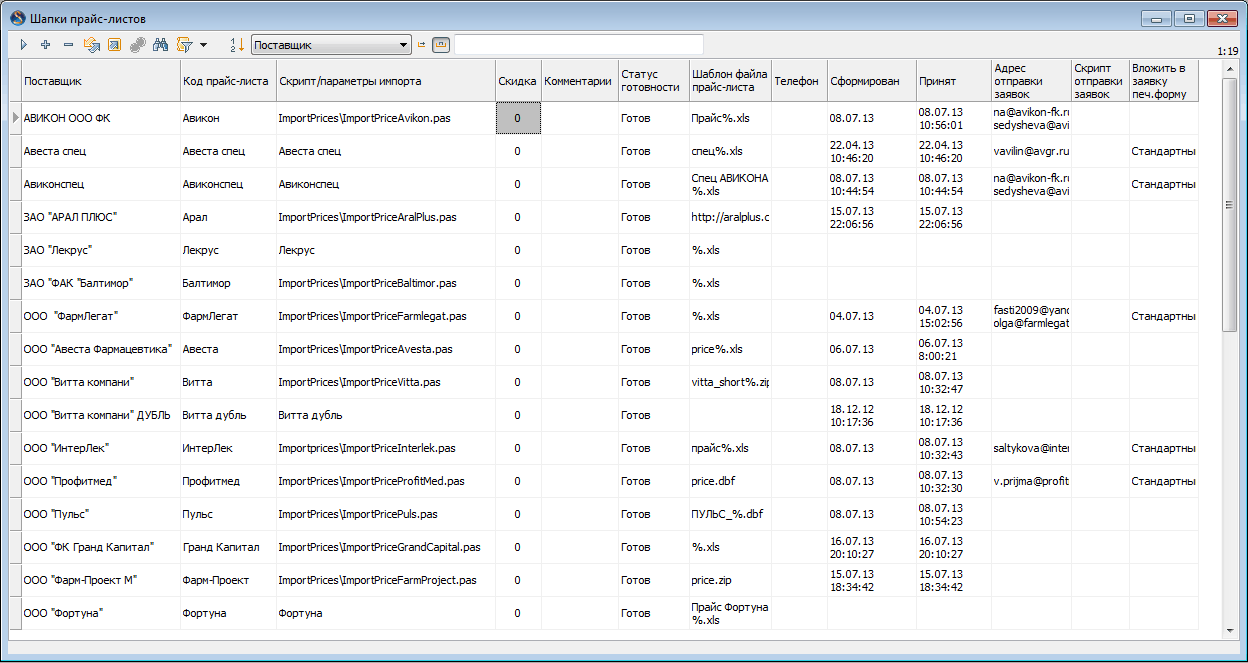This screenshot has height=663, width=1248.
Task: Click the vertical scrollbar thumb
Action: [1231, 204]
